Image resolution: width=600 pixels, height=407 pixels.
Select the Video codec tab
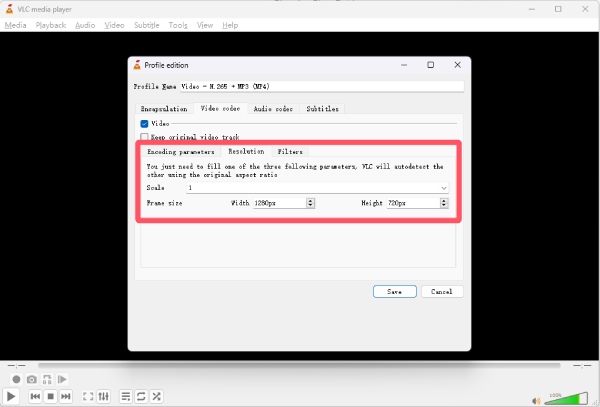coord(220,109)
